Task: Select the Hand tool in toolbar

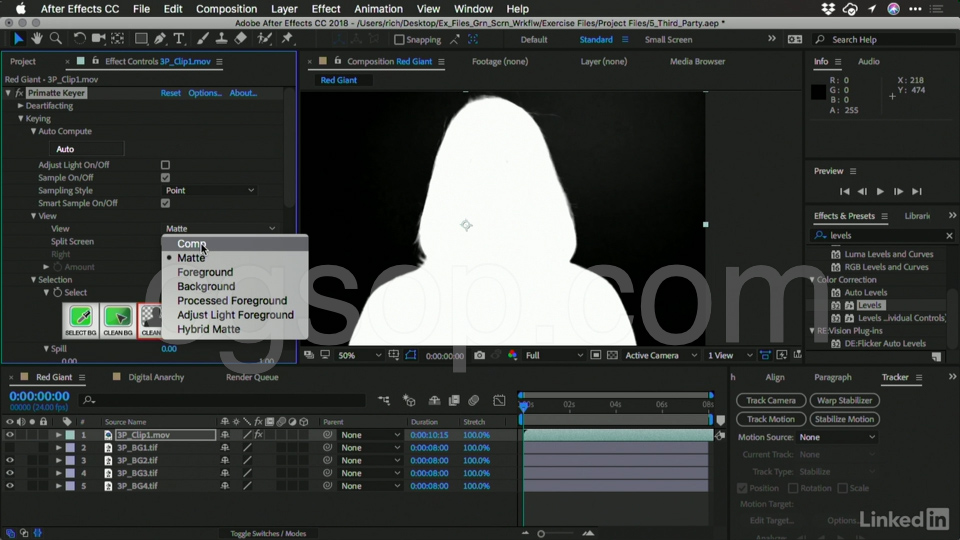Action: pyautogui.click(x=37, y=39)
